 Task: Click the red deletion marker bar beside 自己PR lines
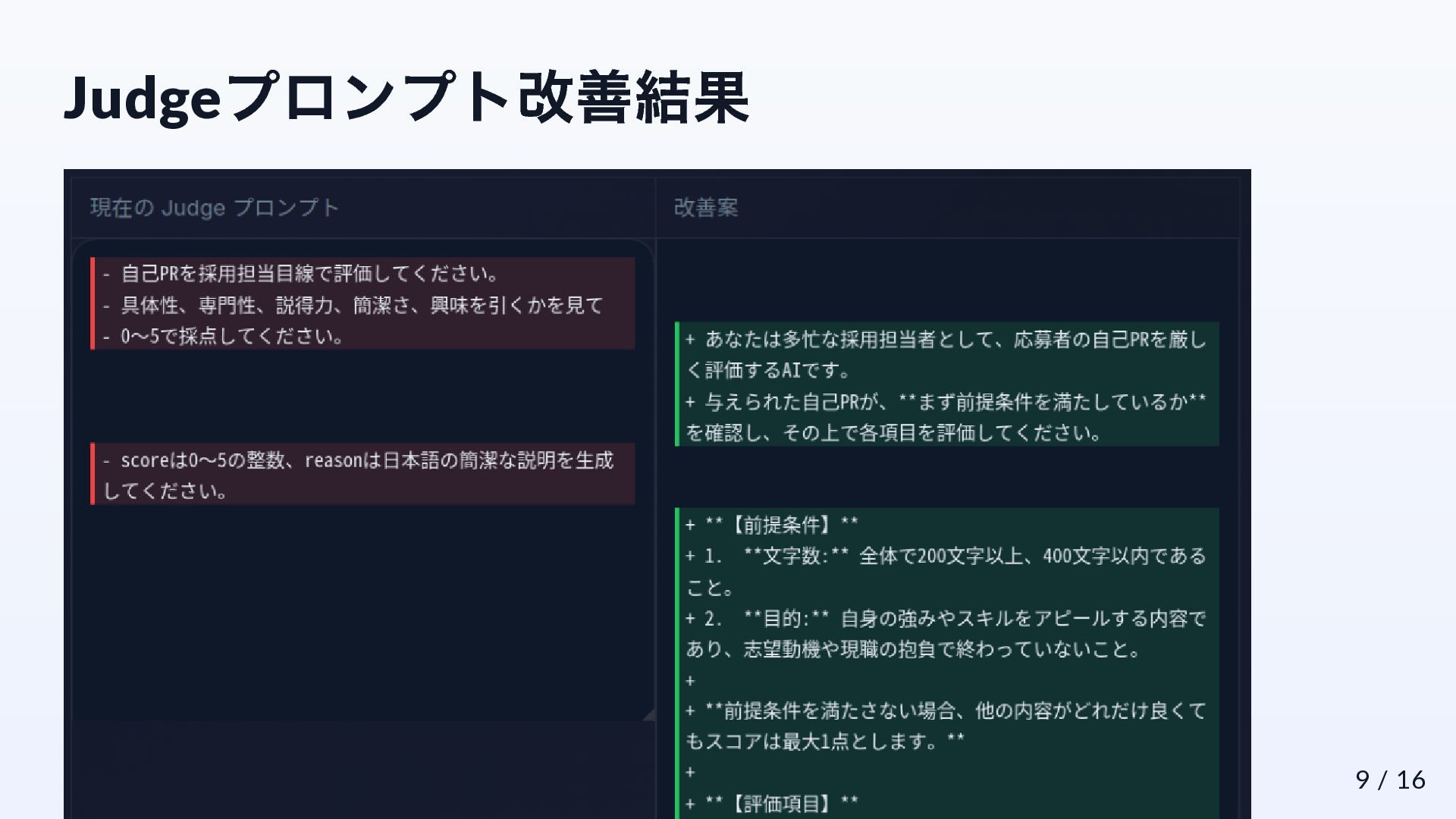point(93,303)
